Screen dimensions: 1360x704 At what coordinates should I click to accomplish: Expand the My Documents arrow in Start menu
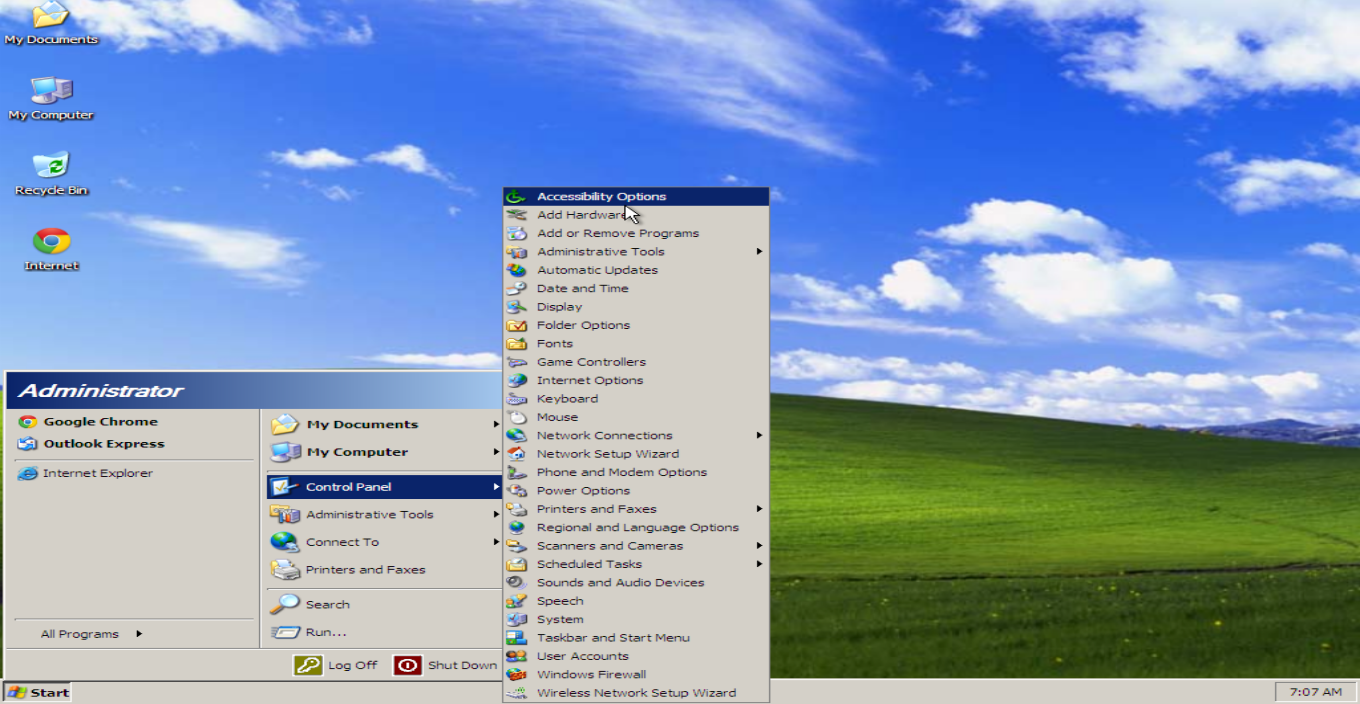click(x=496, y=424)
